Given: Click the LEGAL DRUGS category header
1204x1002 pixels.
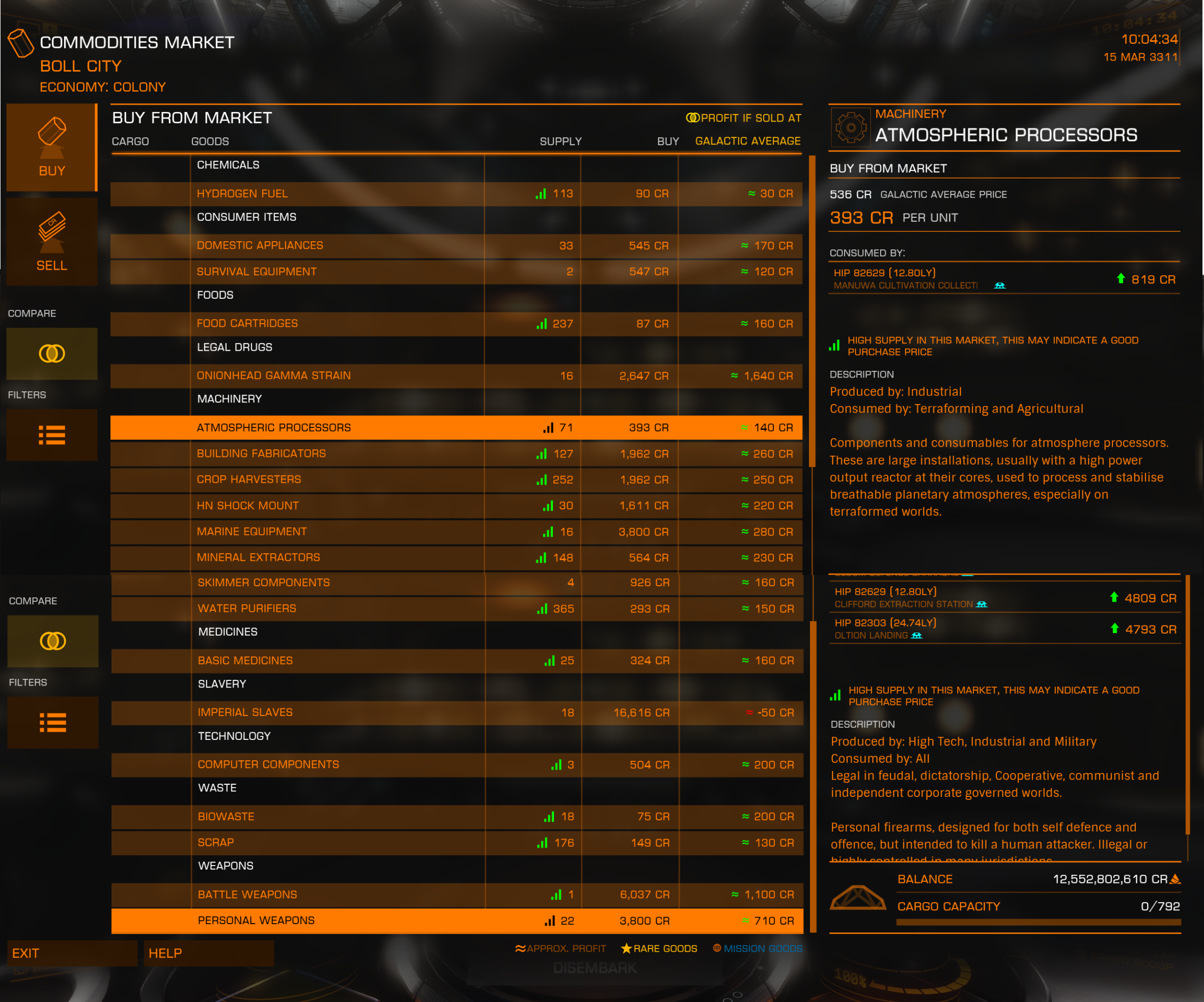Looking at the screenshot, I should tap(235, 348).
